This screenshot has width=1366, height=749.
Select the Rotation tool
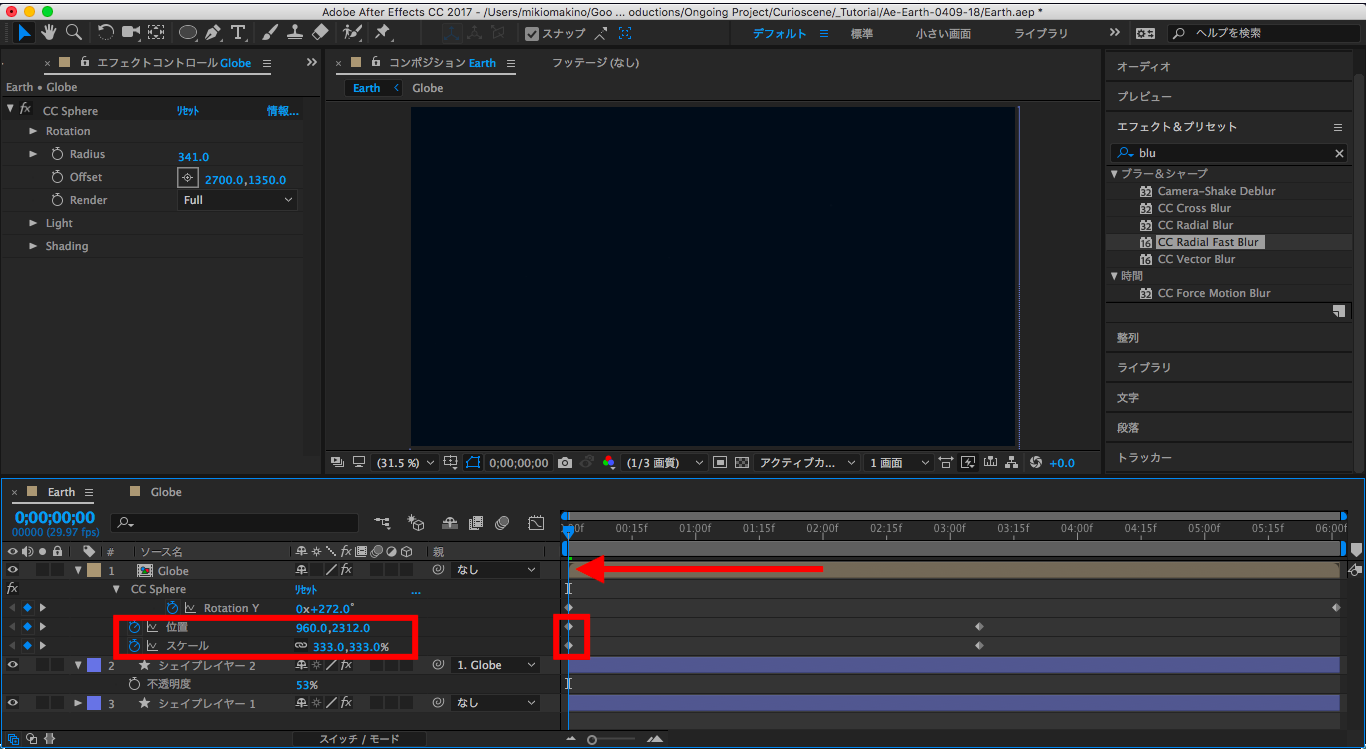[106, 32]
